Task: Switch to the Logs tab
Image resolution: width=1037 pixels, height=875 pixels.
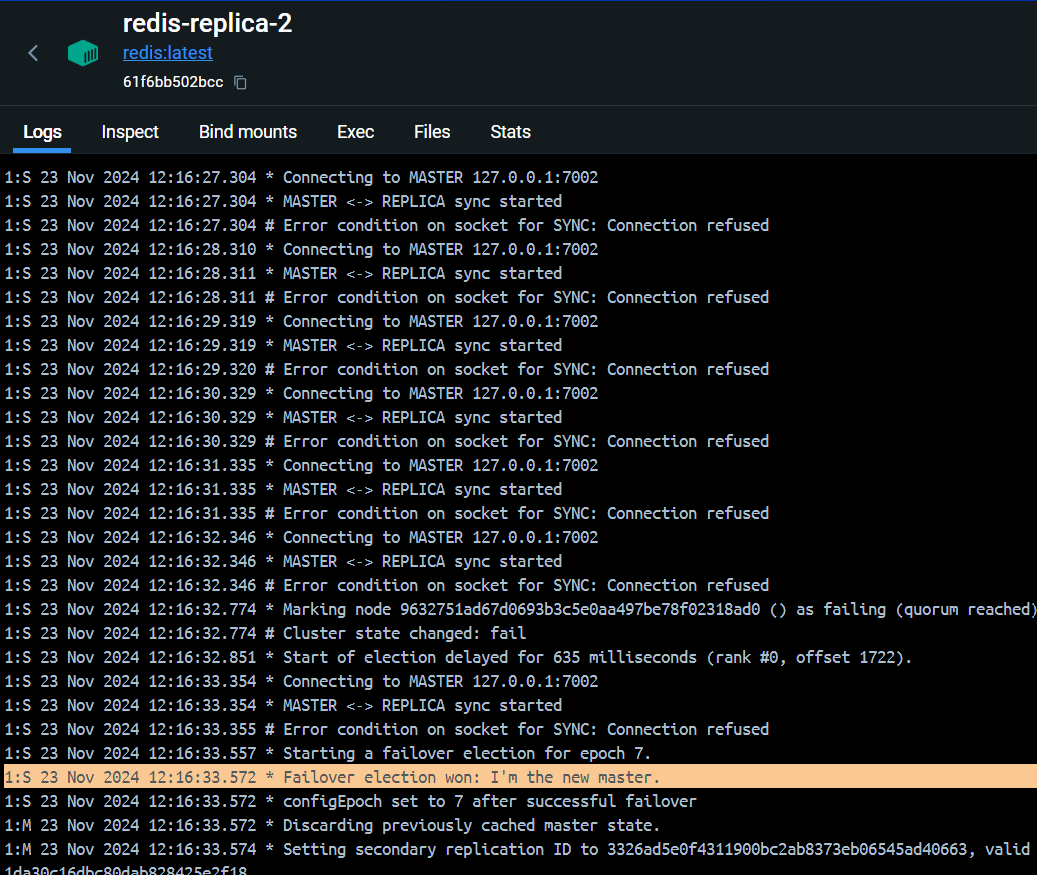Action: coord(42,132)
